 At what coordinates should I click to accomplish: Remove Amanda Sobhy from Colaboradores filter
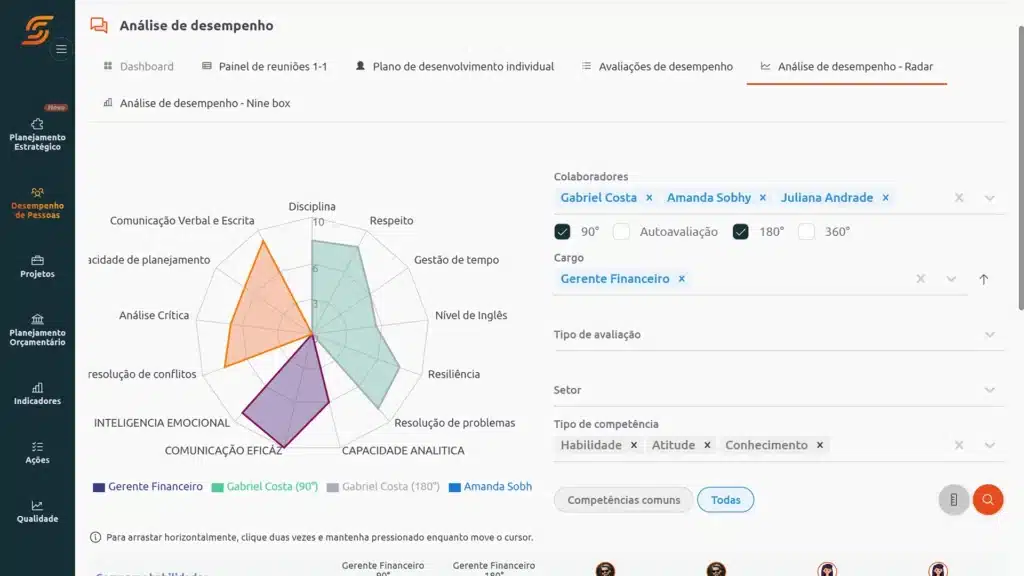pos(763,197)
